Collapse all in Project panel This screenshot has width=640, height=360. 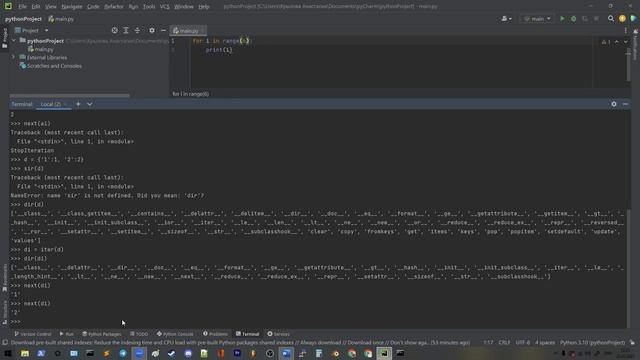tap(138, 30)
